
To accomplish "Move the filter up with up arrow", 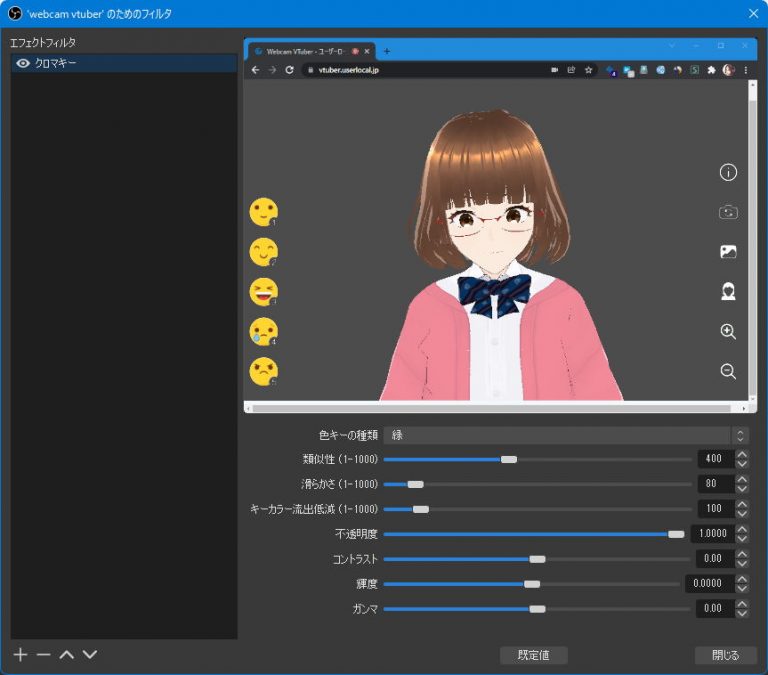I will point(67,654).
